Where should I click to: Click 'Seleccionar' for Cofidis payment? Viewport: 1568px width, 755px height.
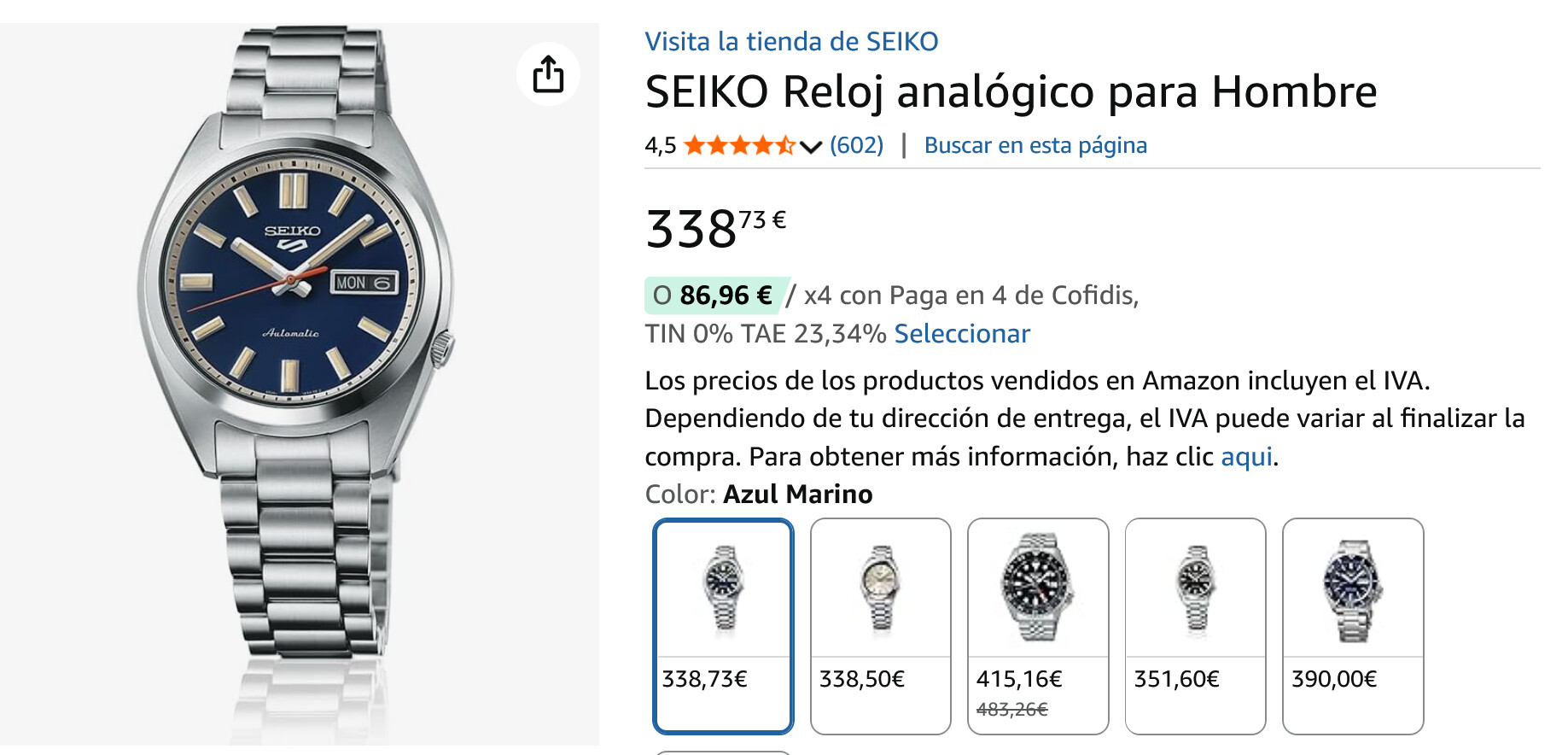(x=962, y=333)
